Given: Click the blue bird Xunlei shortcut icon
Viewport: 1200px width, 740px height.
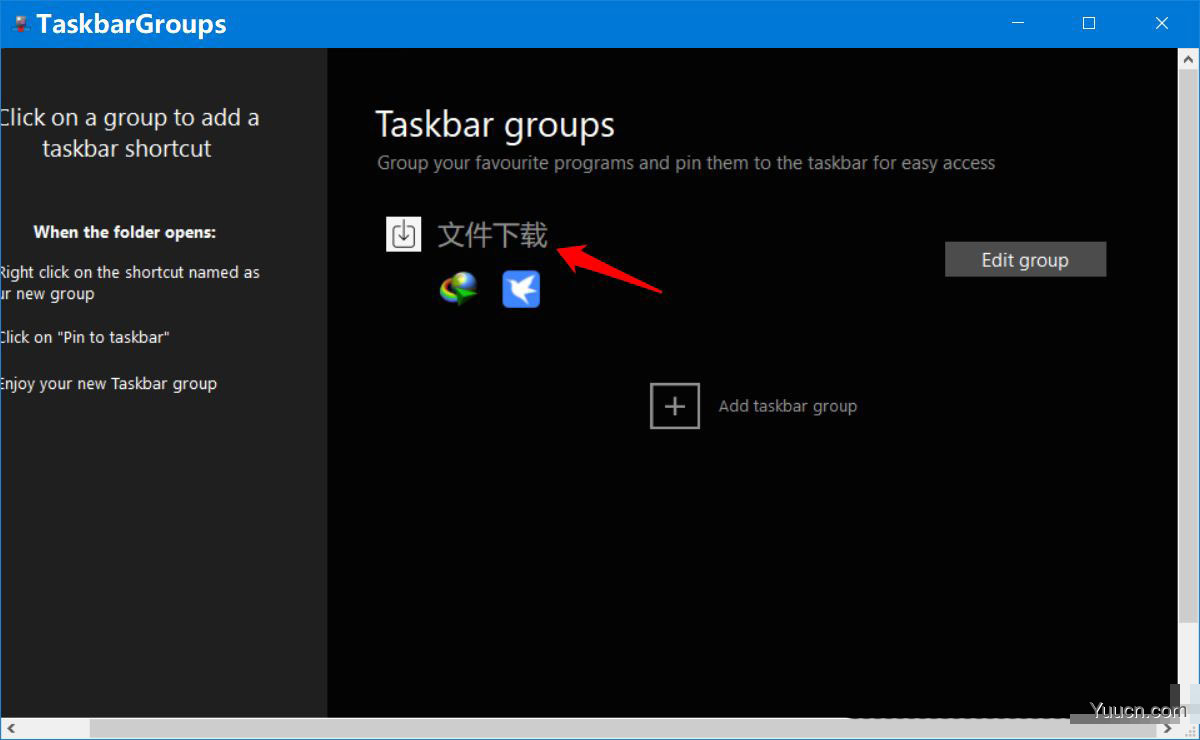Looking at the screenshot, I should point(521,289).
